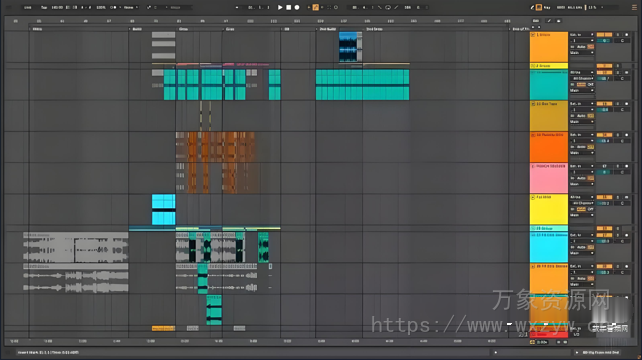Toggle the arrangement Loop switch

[388, 7]
